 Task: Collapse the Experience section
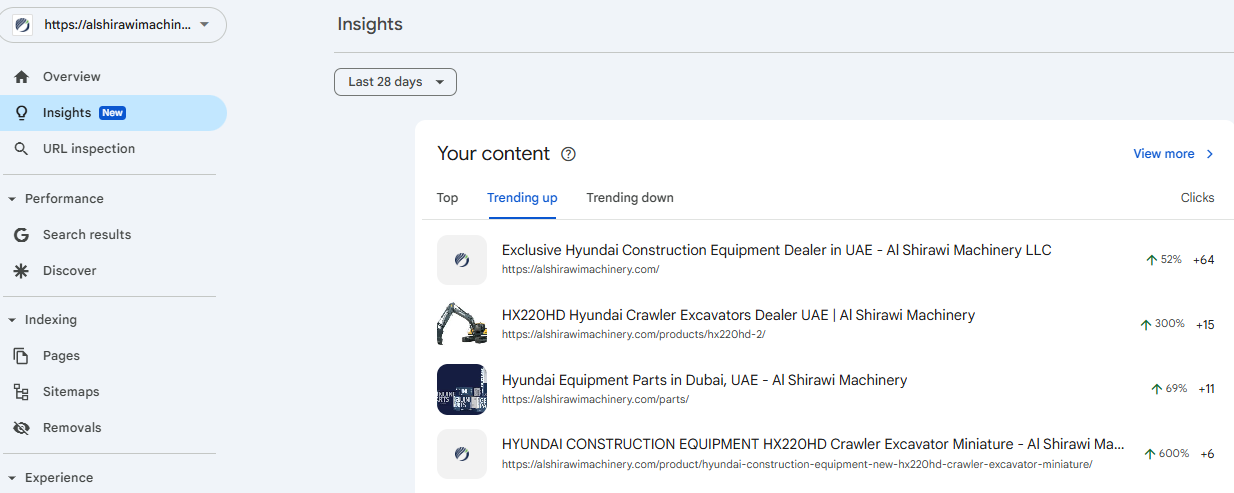[x=50, y=478]
